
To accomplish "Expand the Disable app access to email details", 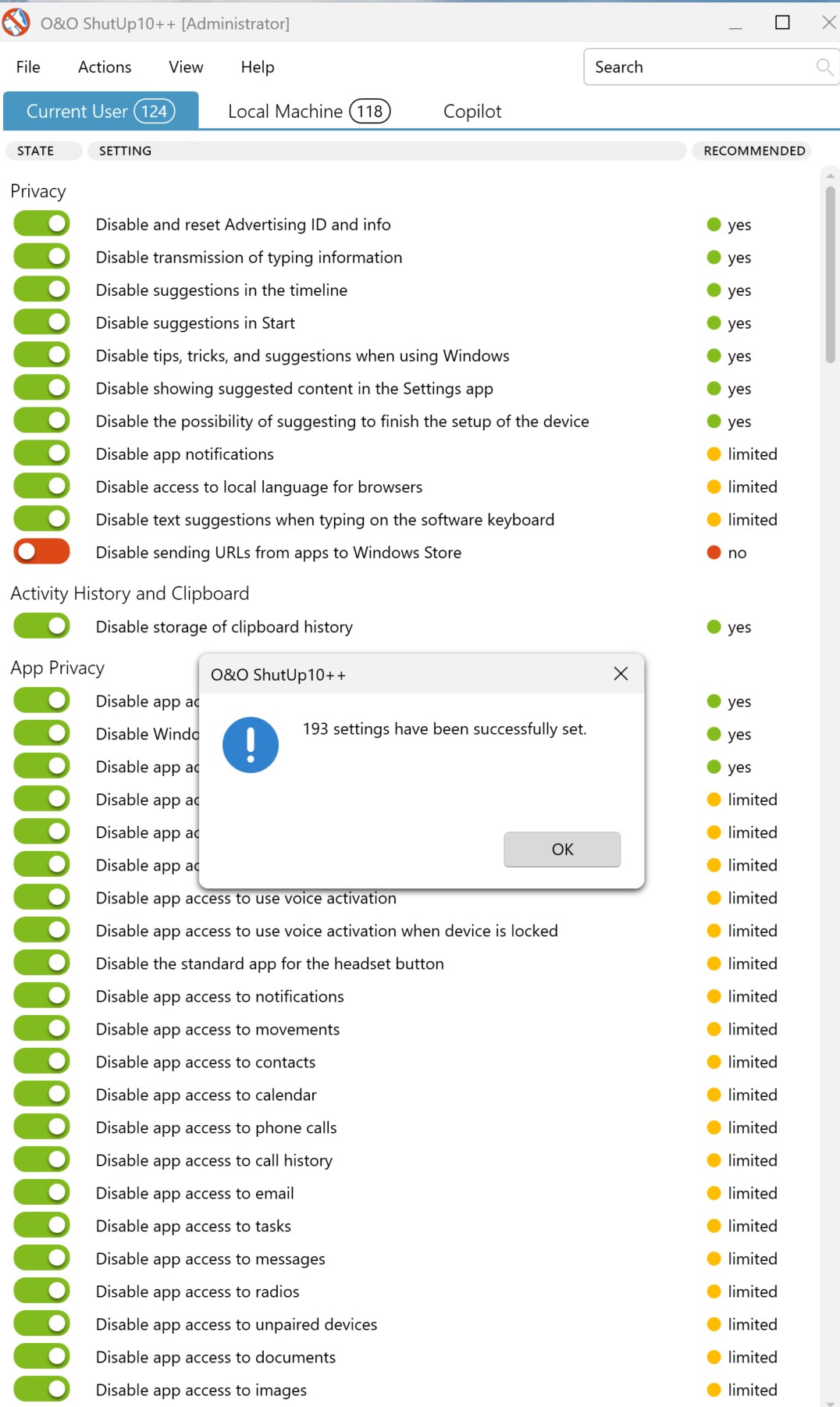I will tap(194, 1193).
